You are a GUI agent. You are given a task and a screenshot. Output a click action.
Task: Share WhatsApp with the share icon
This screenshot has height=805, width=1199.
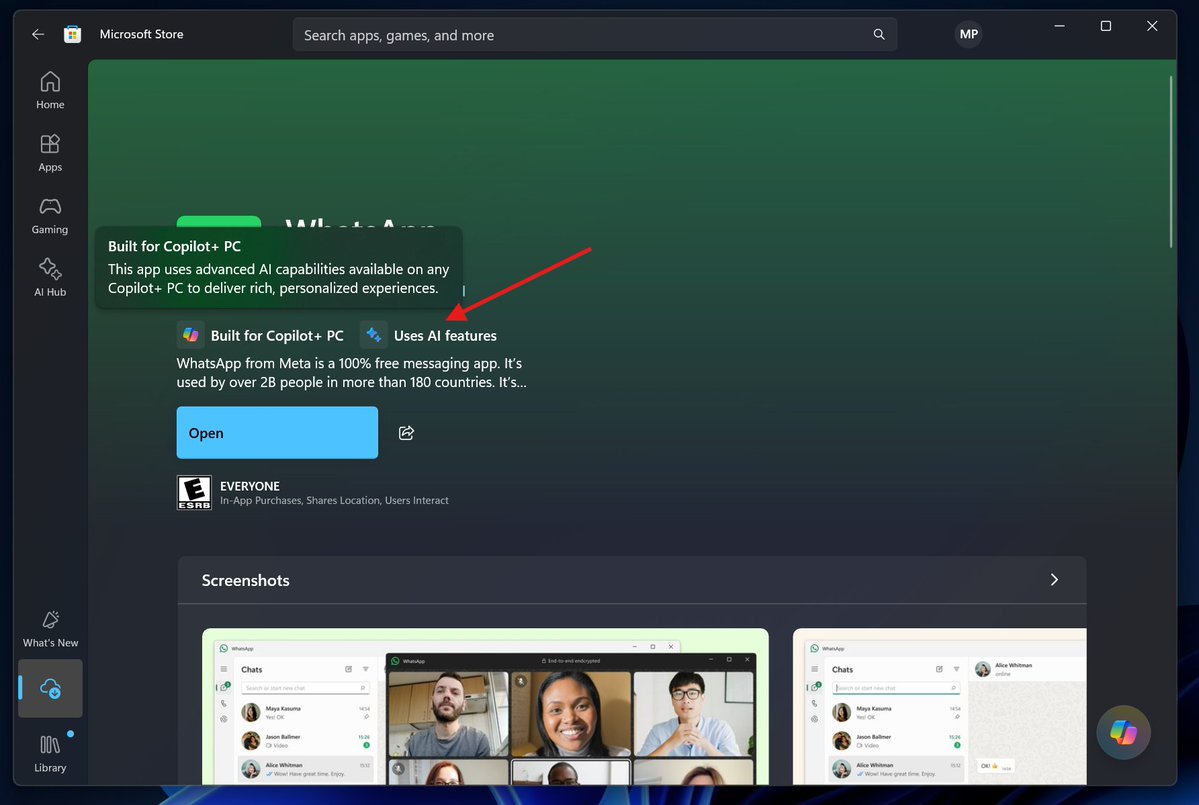[406, 433]
